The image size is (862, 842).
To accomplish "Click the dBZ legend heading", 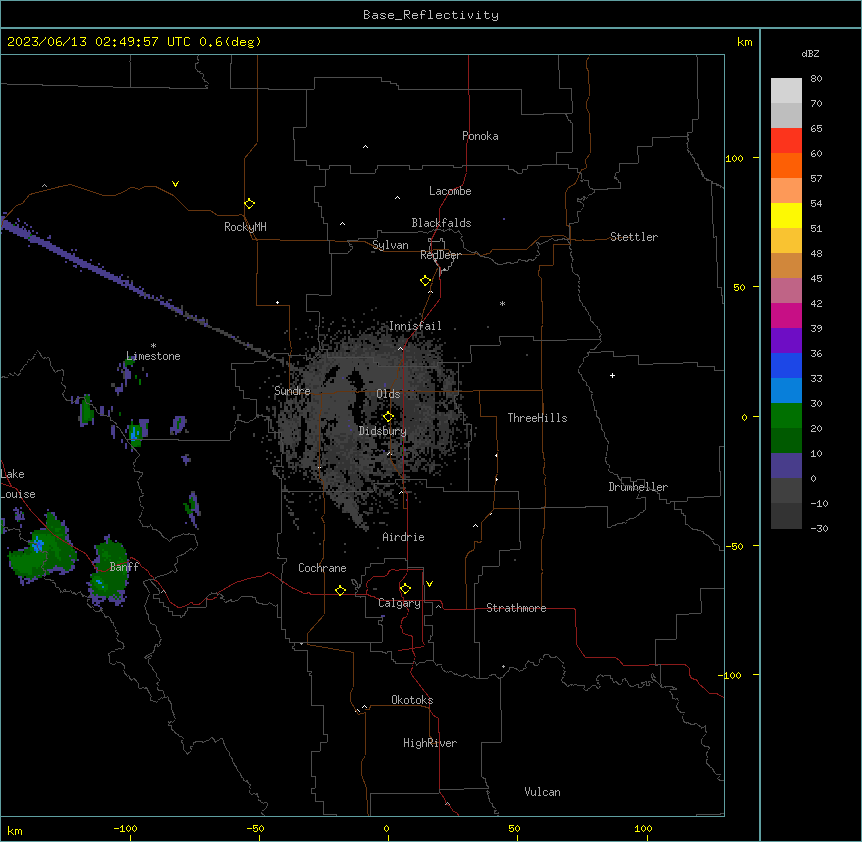I will pos(810,54).
